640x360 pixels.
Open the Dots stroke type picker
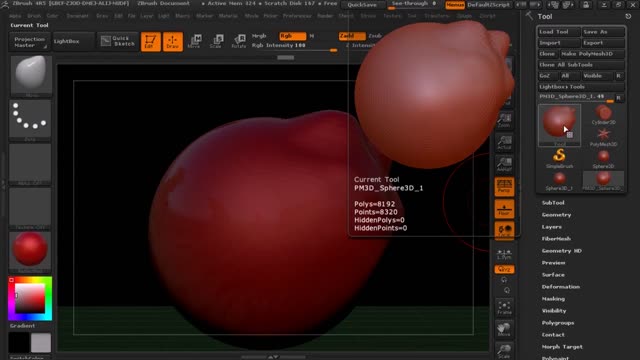[x=30, y=120]
